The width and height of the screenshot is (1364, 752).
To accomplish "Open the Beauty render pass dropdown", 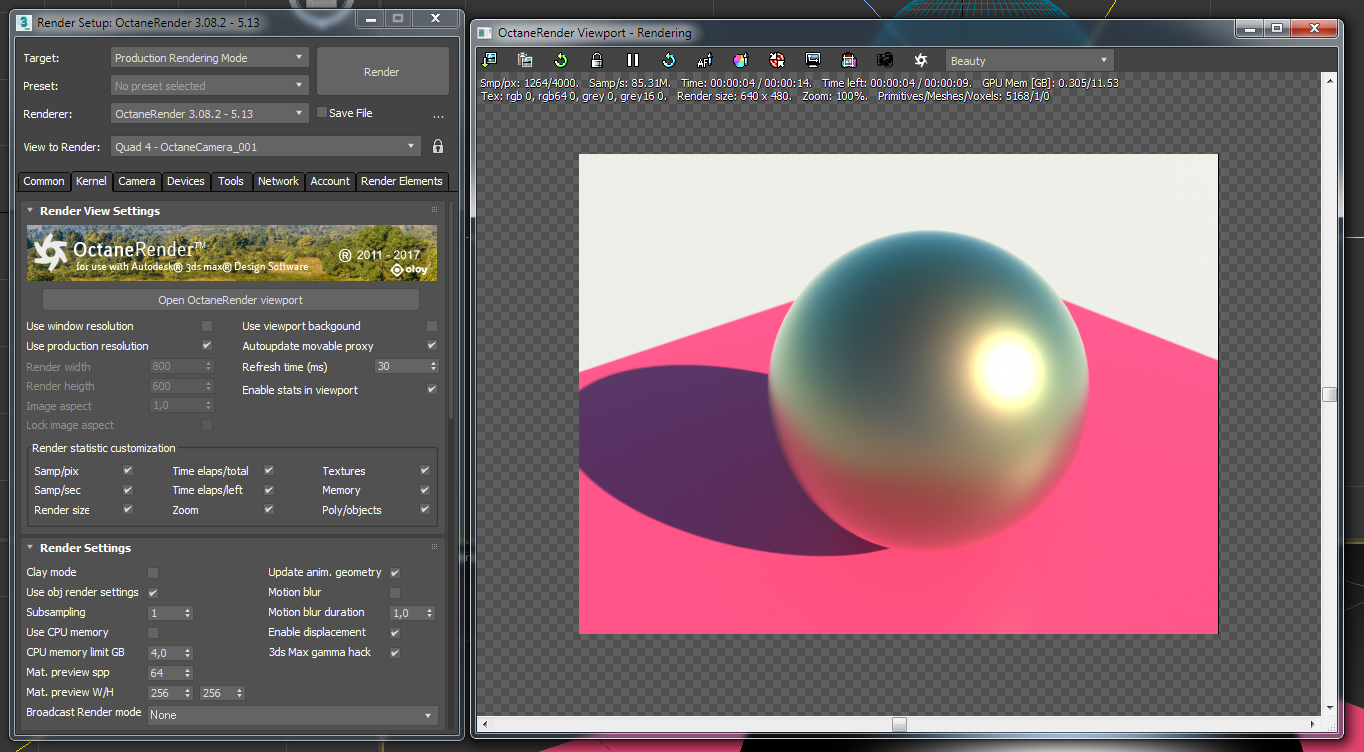I will tap(1029, 61).
